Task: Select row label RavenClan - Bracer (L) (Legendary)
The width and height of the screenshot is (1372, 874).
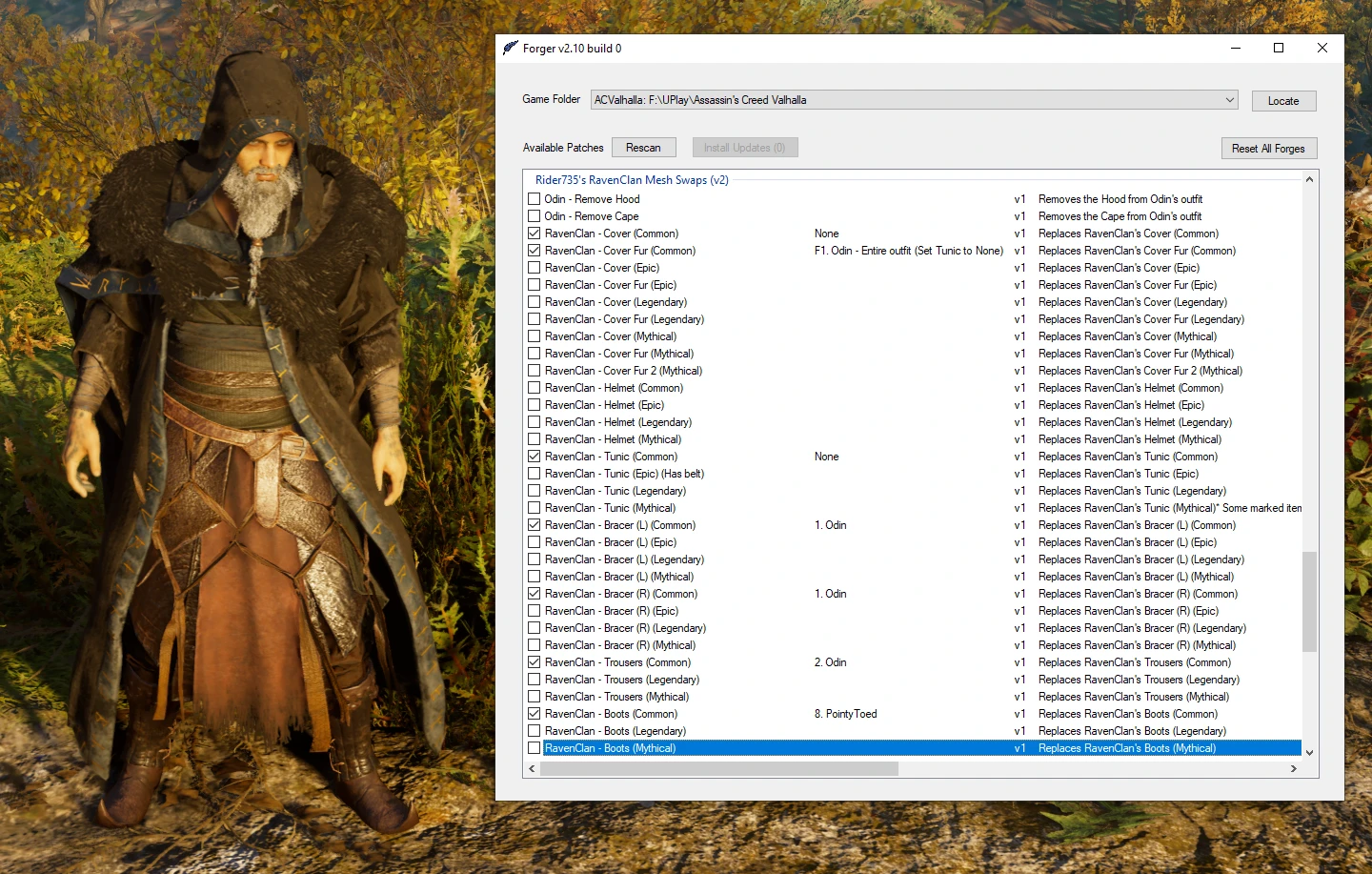Action: [624, 559]
